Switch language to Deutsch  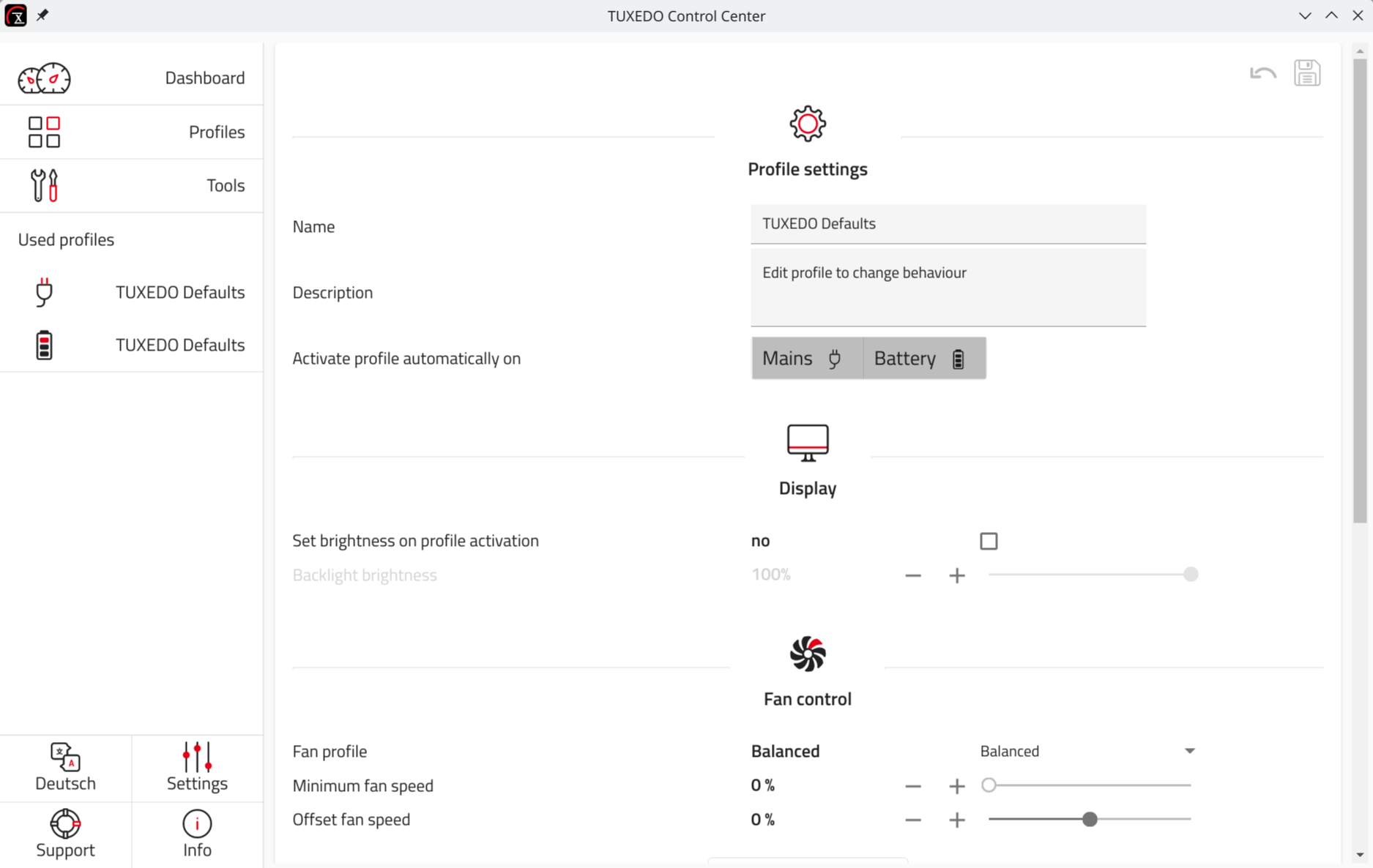(65, 783)
